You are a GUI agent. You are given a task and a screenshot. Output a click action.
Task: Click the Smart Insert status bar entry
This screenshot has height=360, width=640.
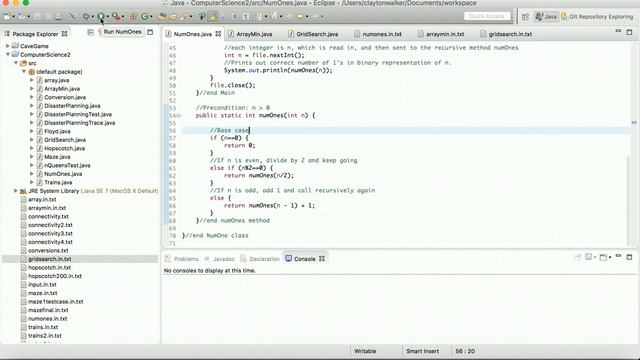(422, 351)
